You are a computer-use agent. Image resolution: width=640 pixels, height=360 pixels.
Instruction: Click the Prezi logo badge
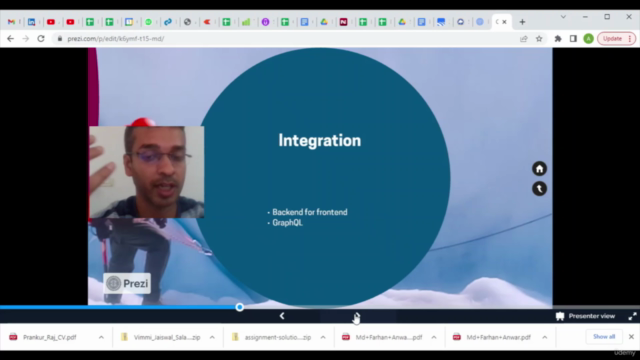coord(127,283)
